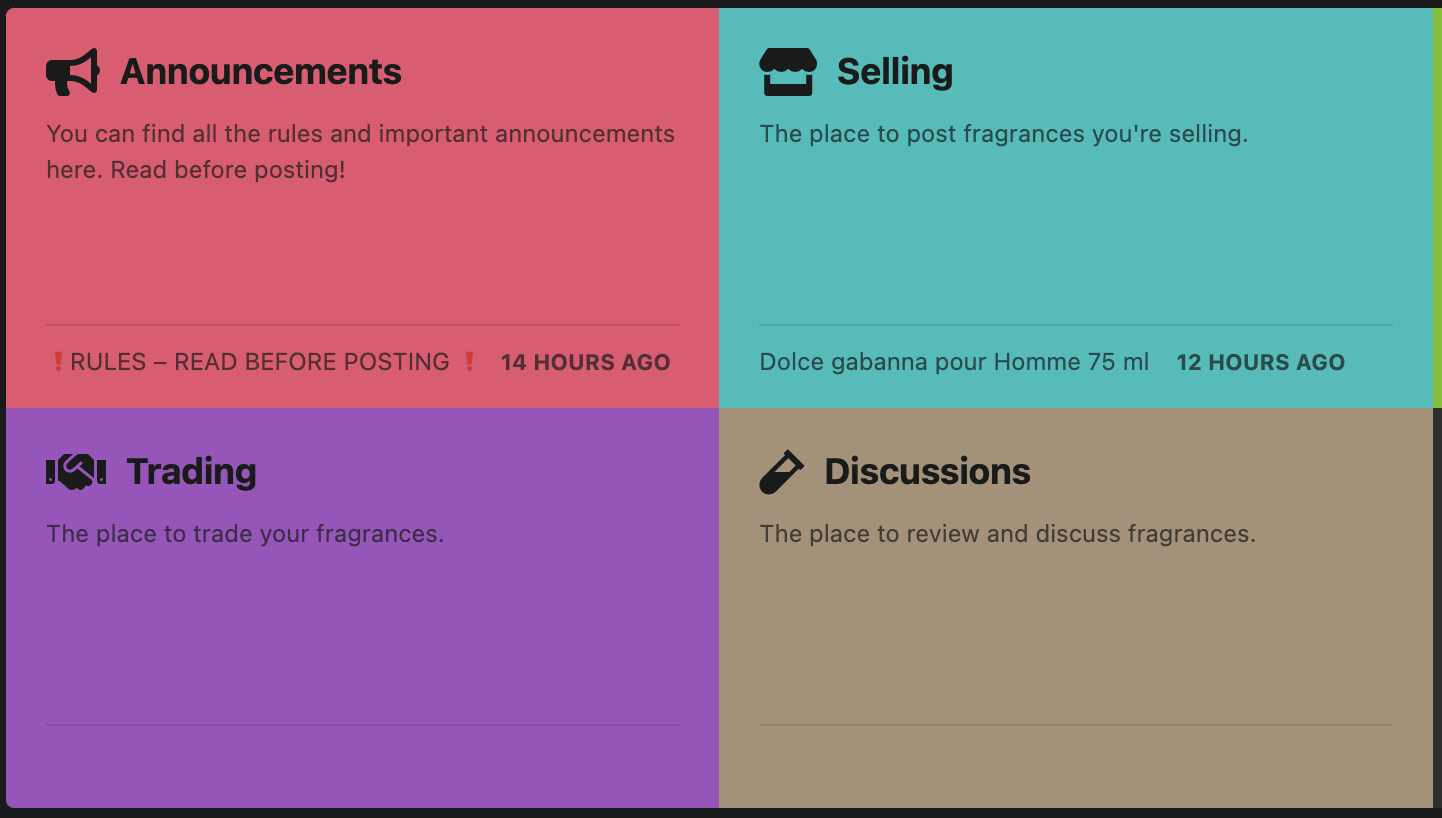Click the Announcements rules description text

pos(360,152)
